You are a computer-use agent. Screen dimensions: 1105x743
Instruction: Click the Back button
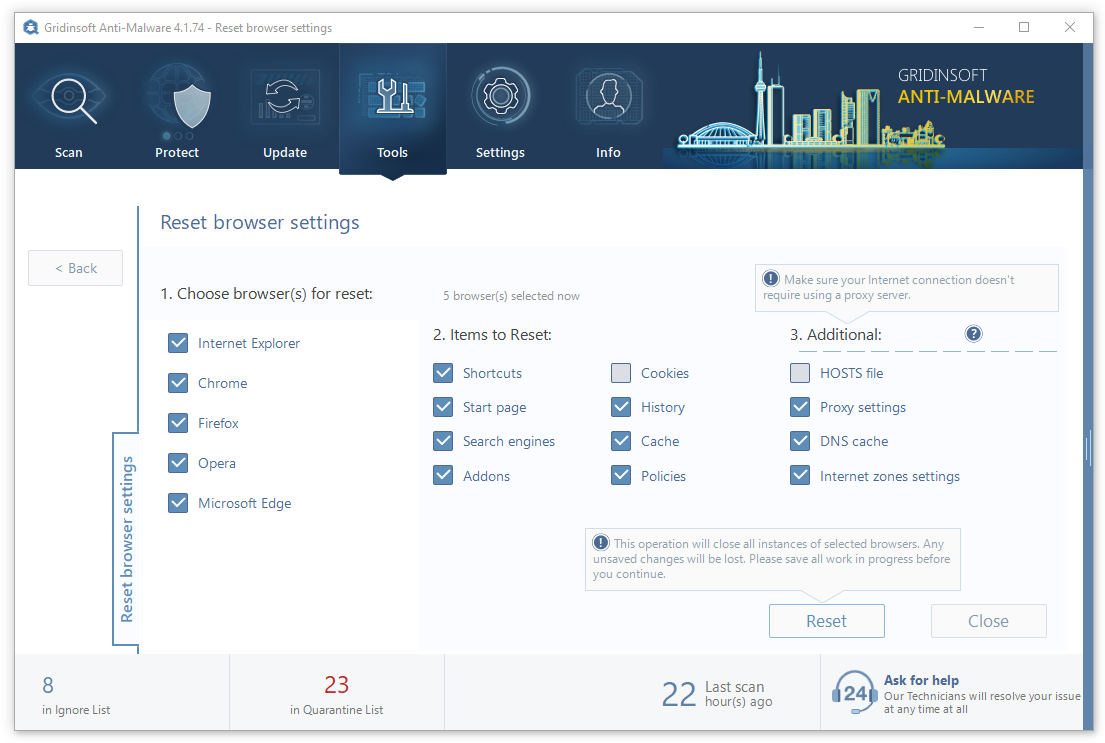point(76,268)
